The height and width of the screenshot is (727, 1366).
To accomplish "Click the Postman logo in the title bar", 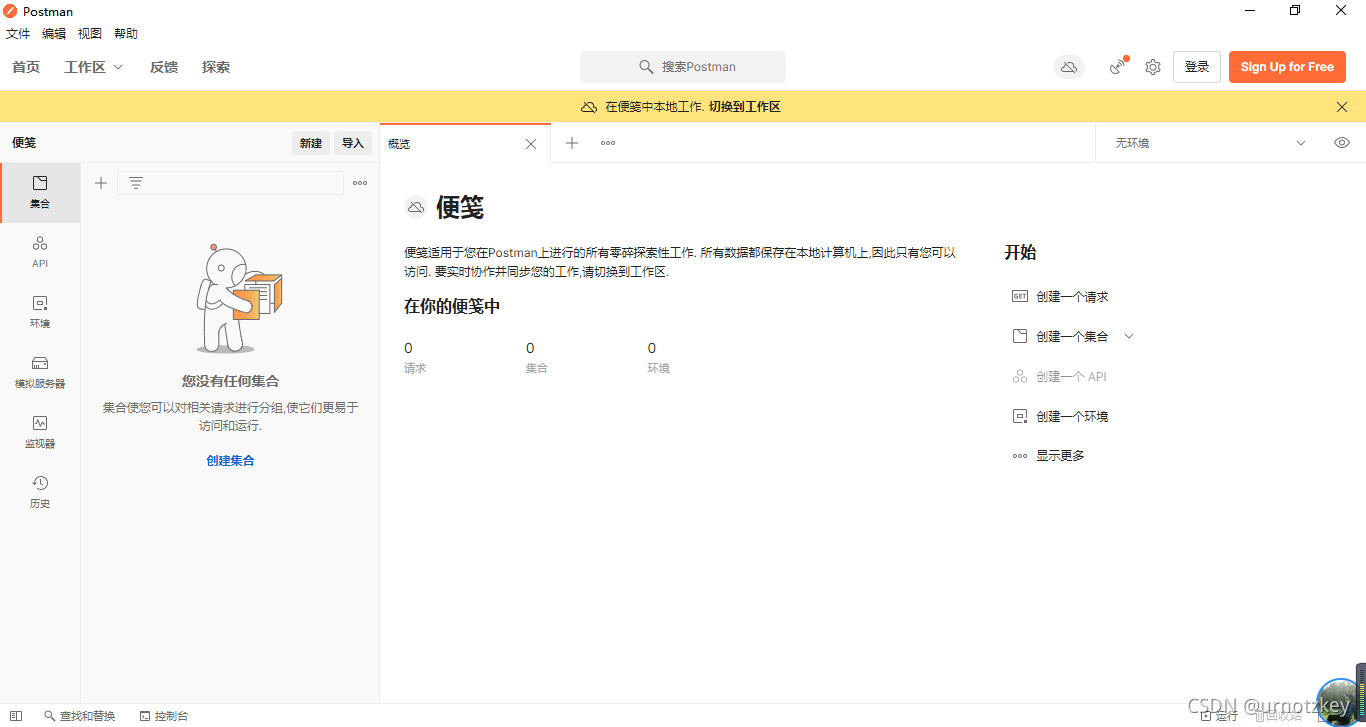I will tap(11, 11).
